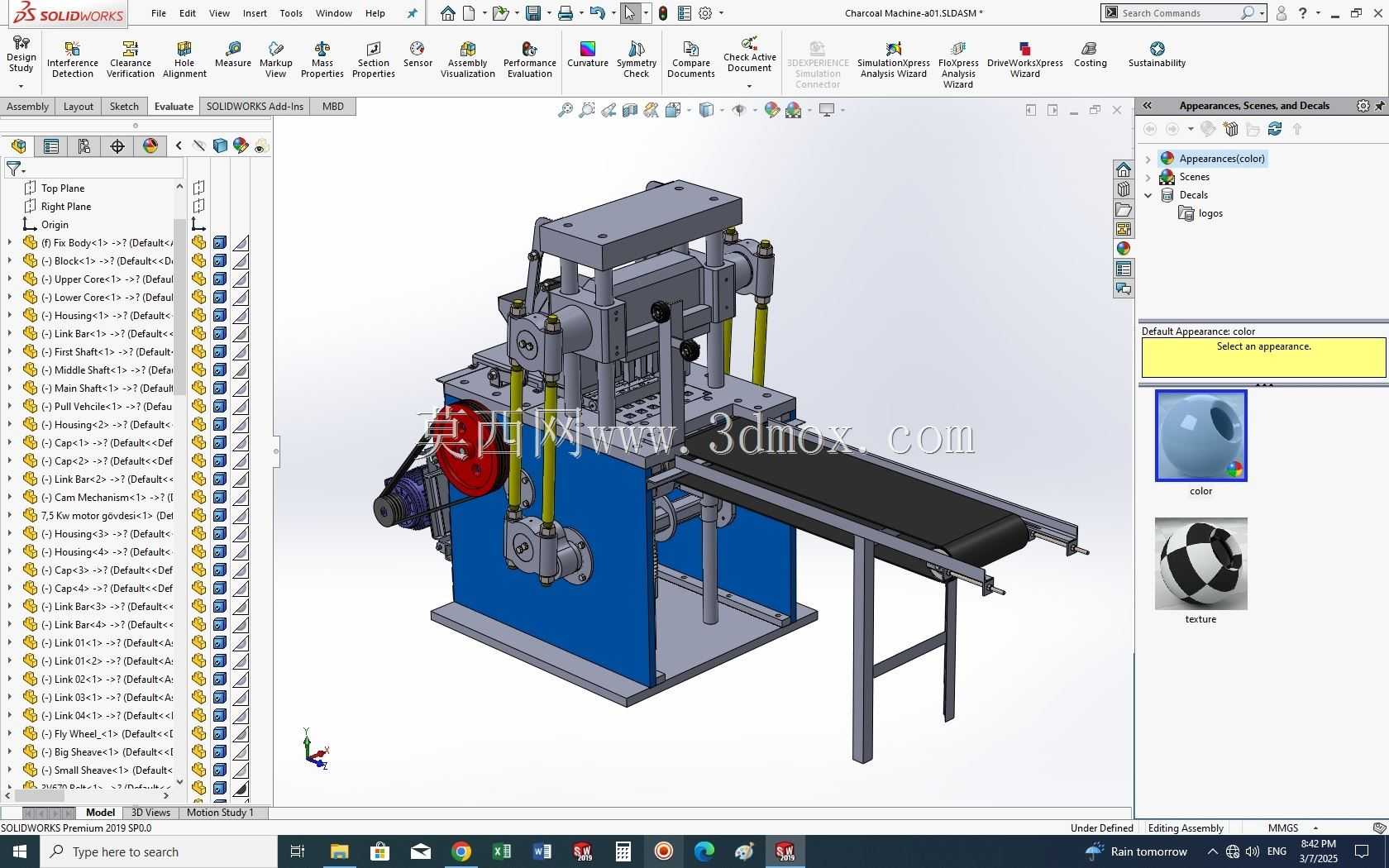The image size is (1389, 868).
Task: Toggle the Curvature display
Action: tap(588, 55)
